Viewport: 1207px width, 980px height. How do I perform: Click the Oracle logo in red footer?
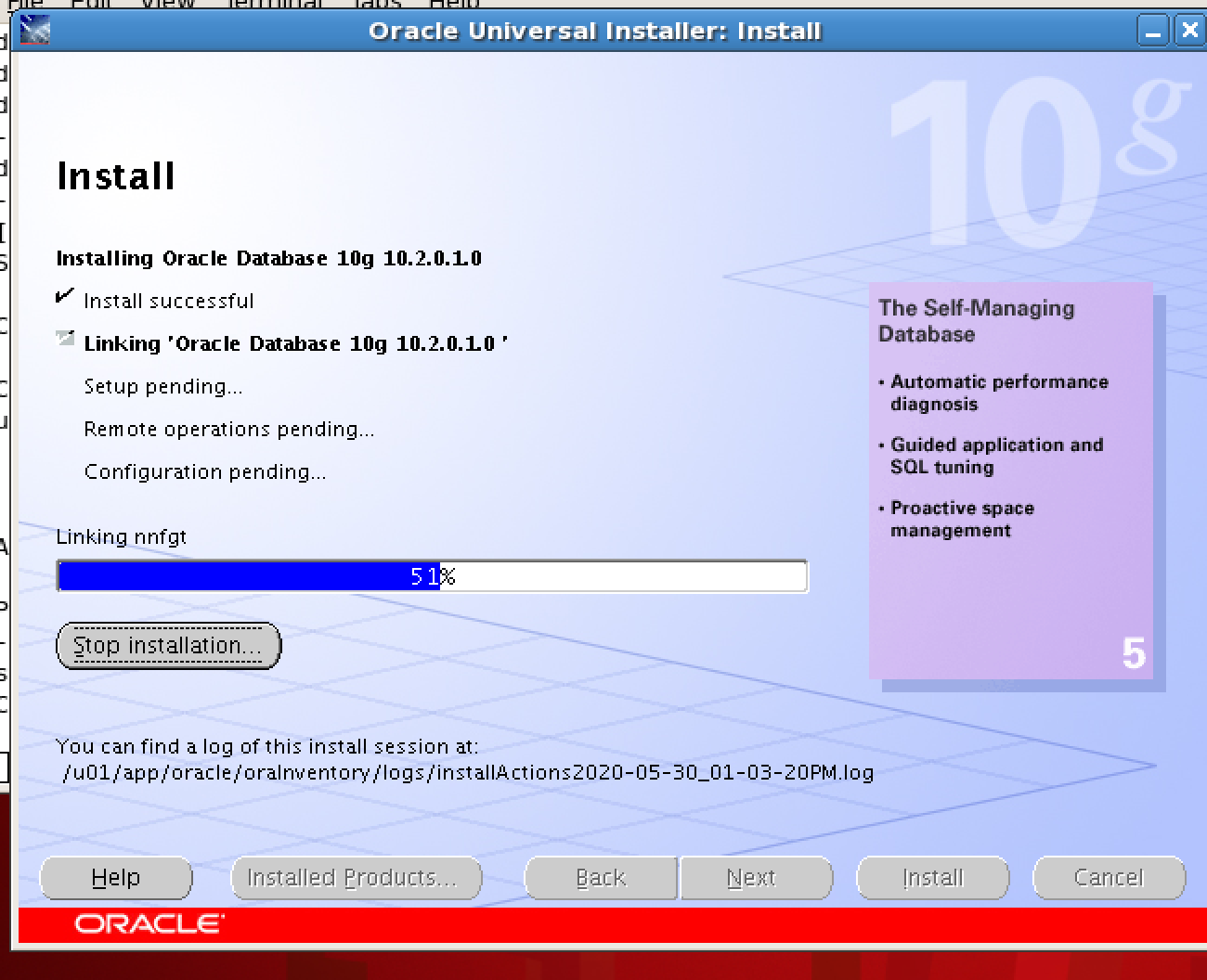pyautogui.click(x=149, y=924)
